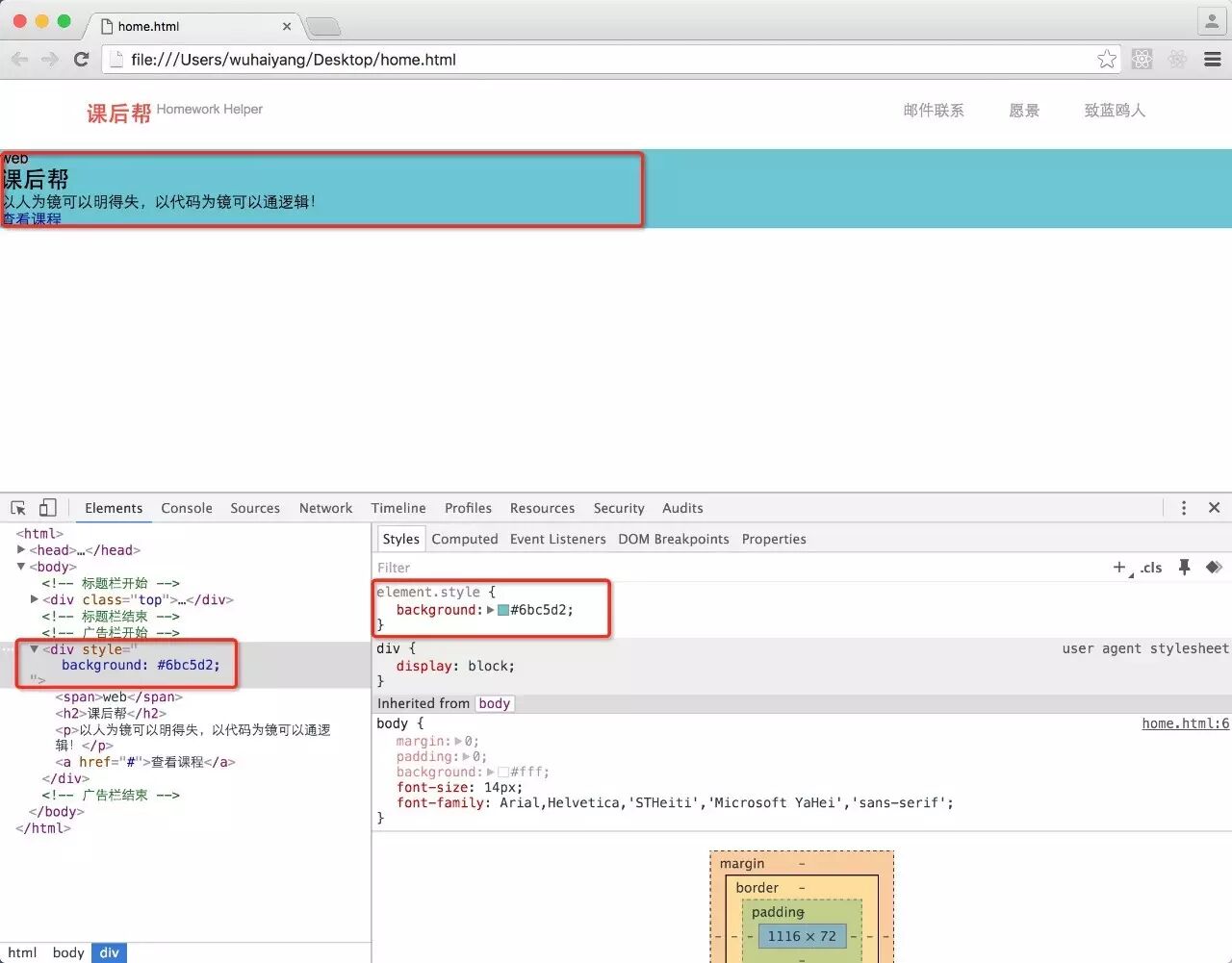Expand the head node in DOM tree

pos(21,550)
